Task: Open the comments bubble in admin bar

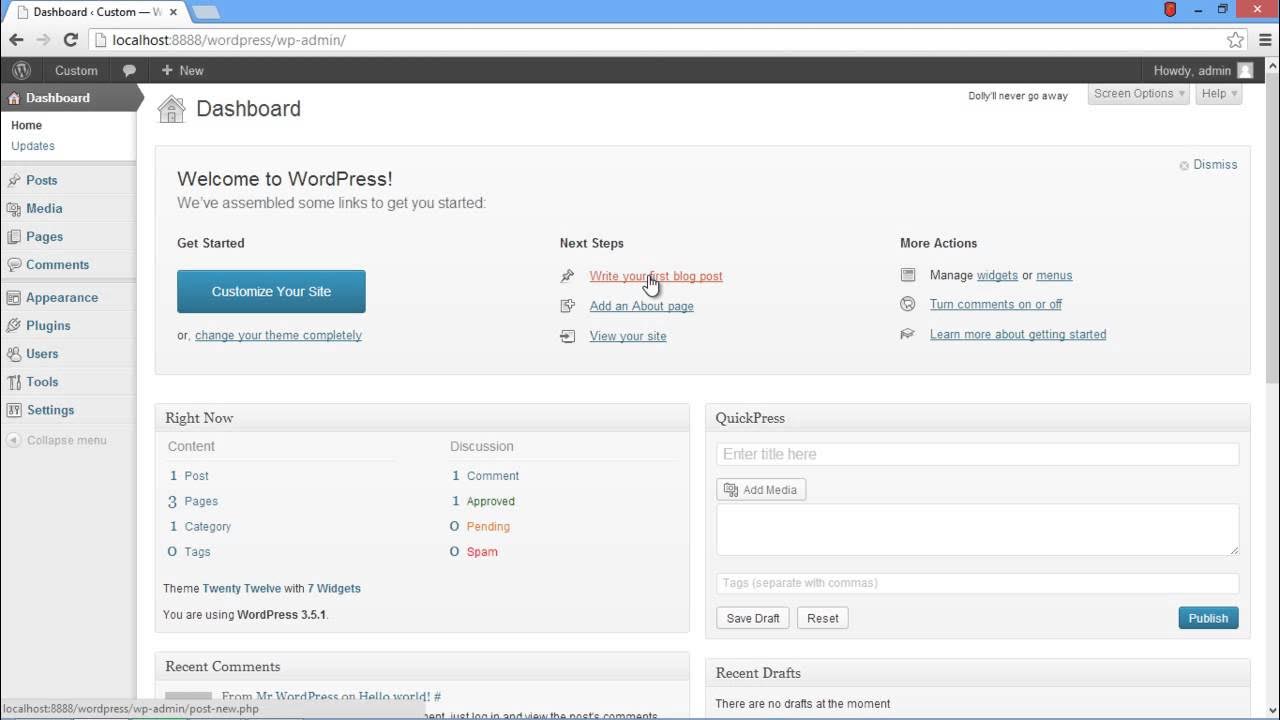Action: (129, 71)
